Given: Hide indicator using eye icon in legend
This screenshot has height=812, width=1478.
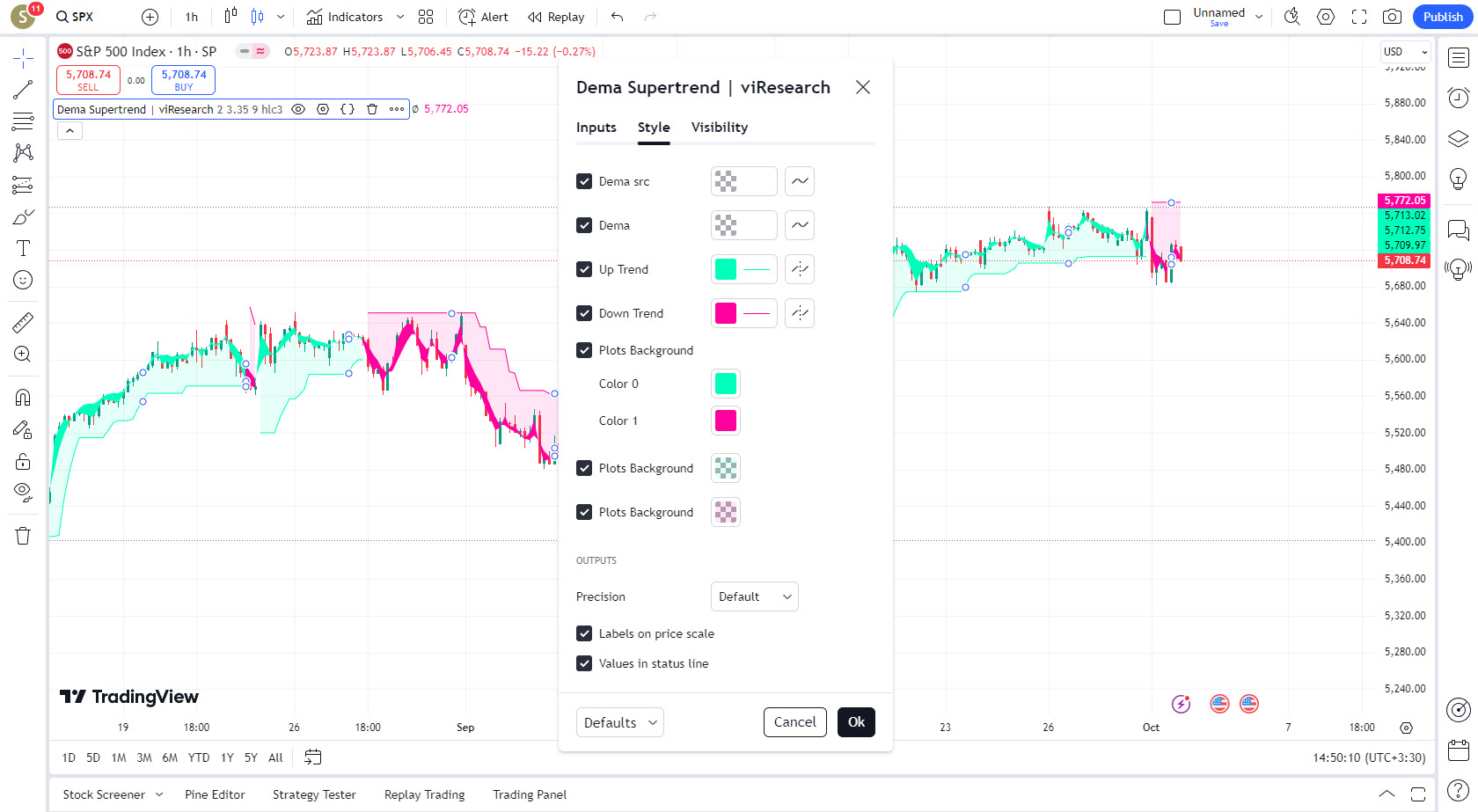Looking at the screenshot, I should 298,109.
